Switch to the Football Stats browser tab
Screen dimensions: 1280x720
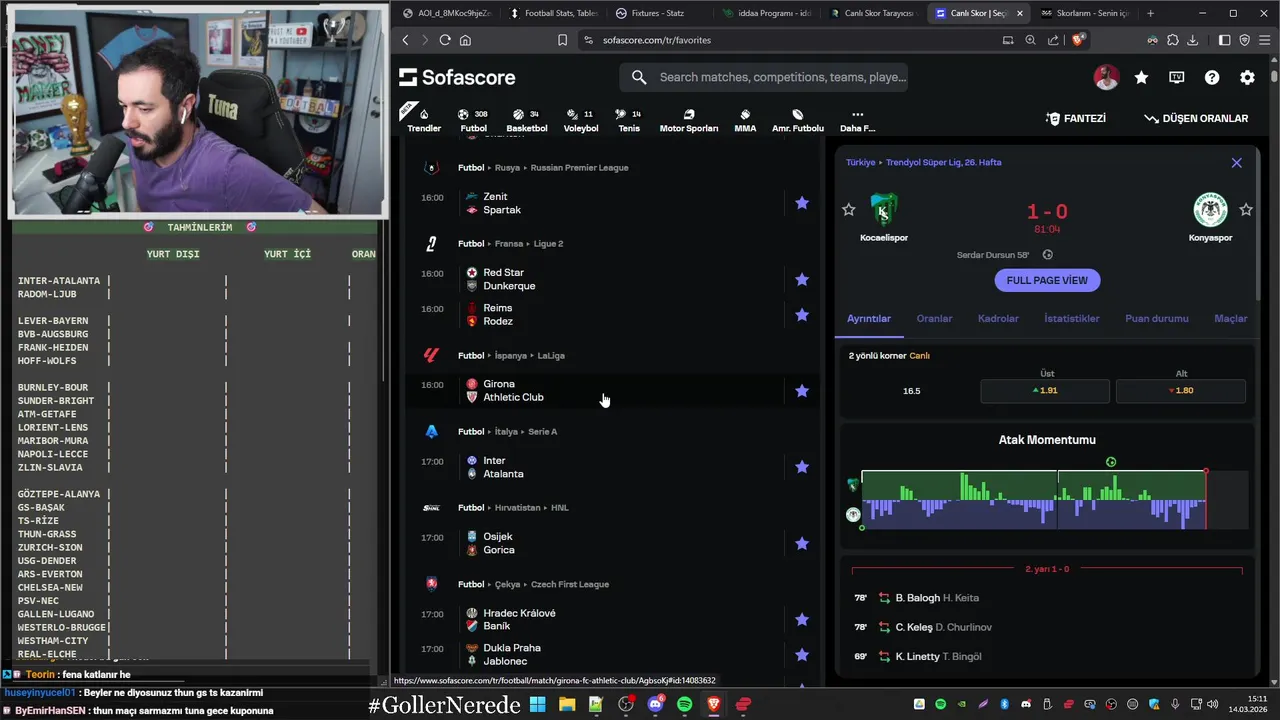[x=554, y=13]
